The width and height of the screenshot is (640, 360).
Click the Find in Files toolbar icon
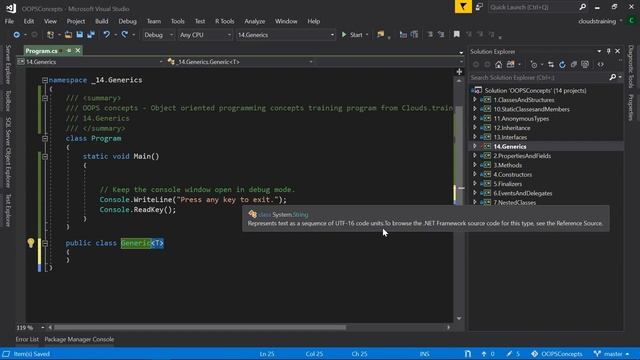(380, 35)
